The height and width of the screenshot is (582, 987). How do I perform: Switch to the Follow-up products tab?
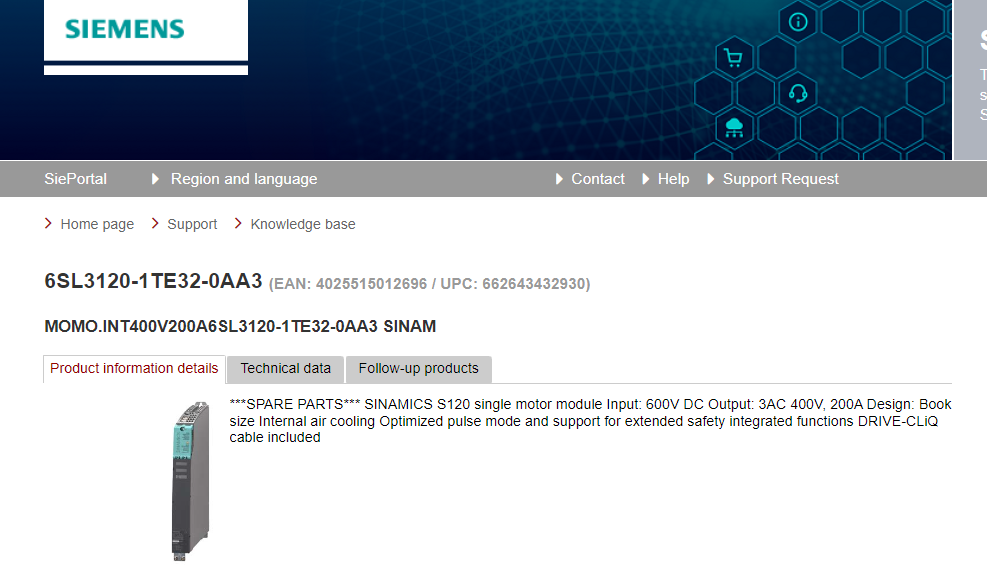click(418, 368)
